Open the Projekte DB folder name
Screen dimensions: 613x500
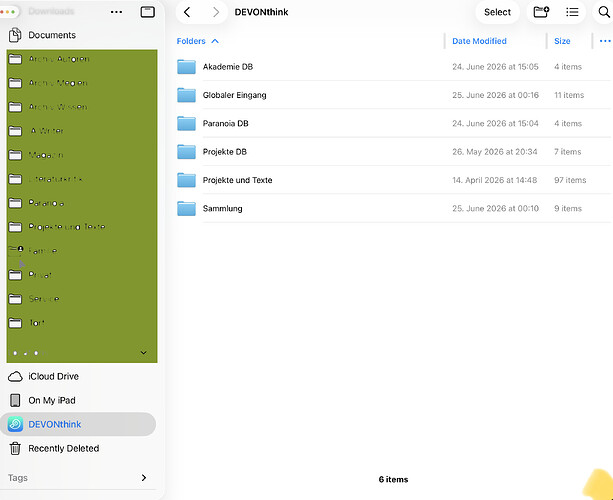click(224, 152)
